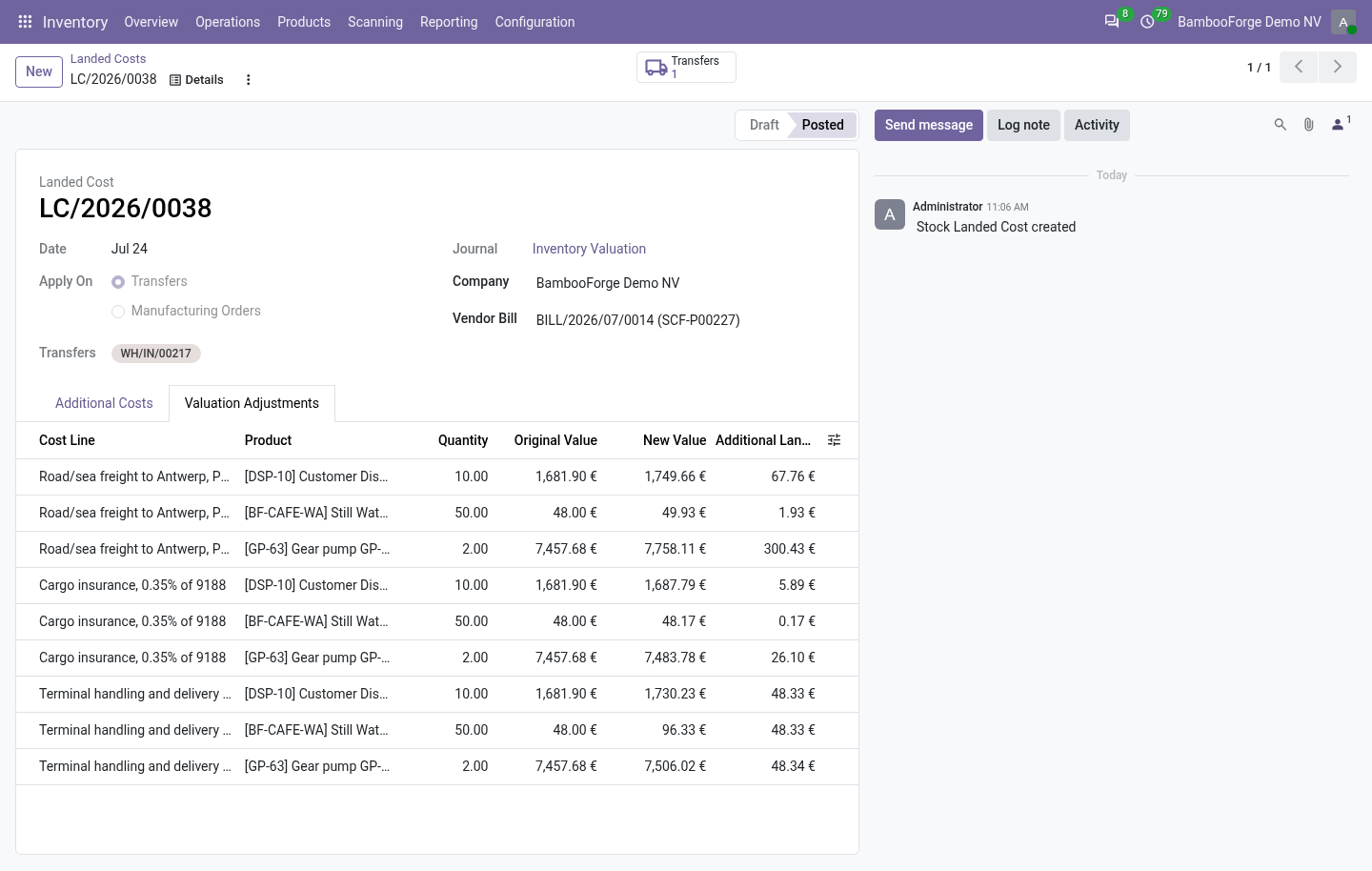Image resolution: width=1372 pixels, height=871 pixels.
Task: Go to the previous record arrow
Action: (x=1299, y=67)
